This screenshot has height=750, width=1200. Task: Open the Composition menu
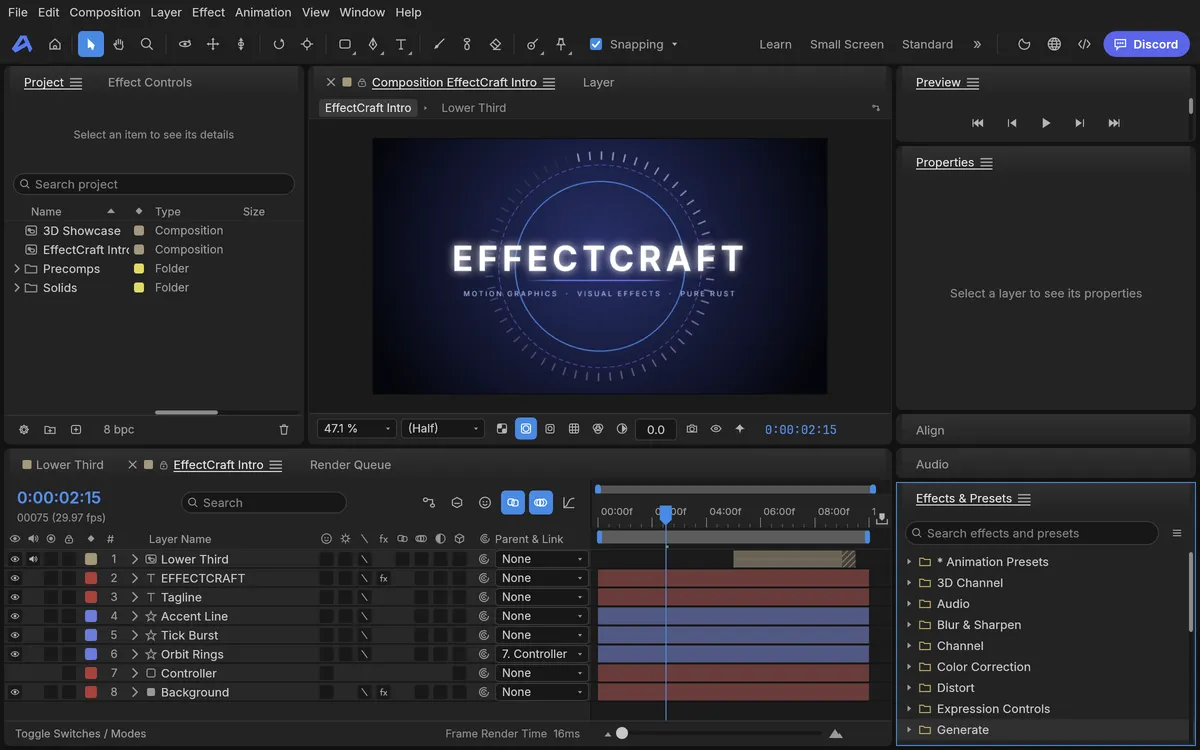(x=105, y=12)
